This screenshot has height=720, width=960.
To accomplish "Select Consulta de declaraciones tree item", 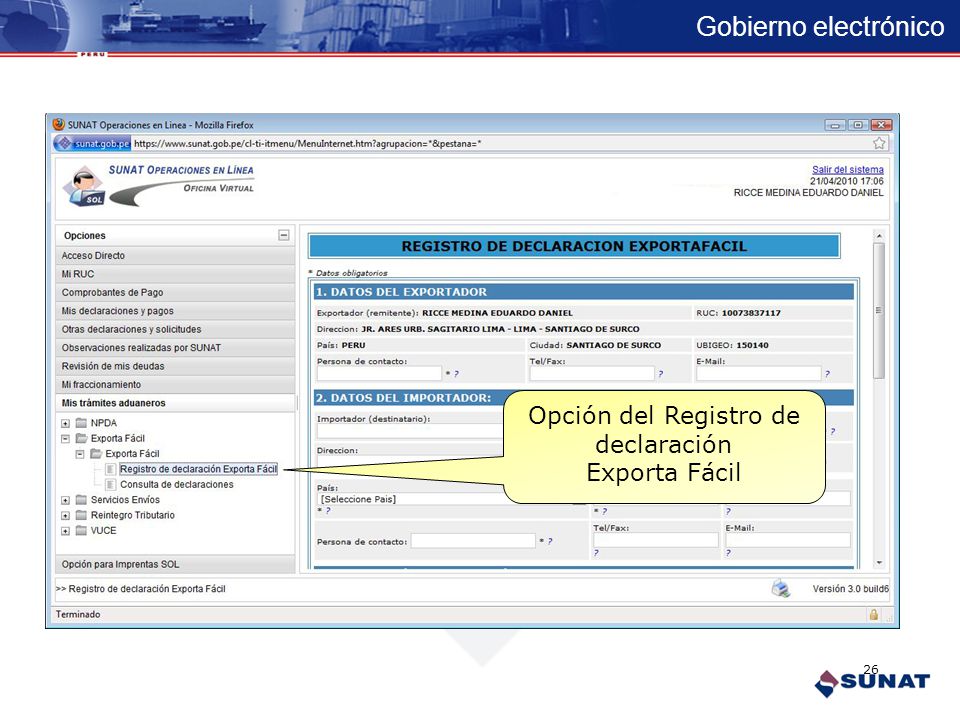I will click(x=176, y=484).
